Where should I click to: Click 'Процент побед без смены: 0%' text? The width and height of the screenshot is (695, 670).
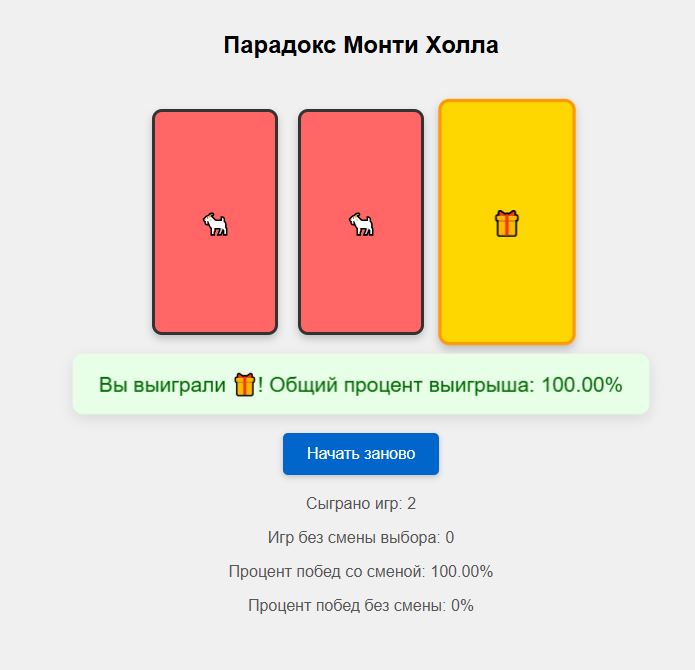(x=361, y=605)
